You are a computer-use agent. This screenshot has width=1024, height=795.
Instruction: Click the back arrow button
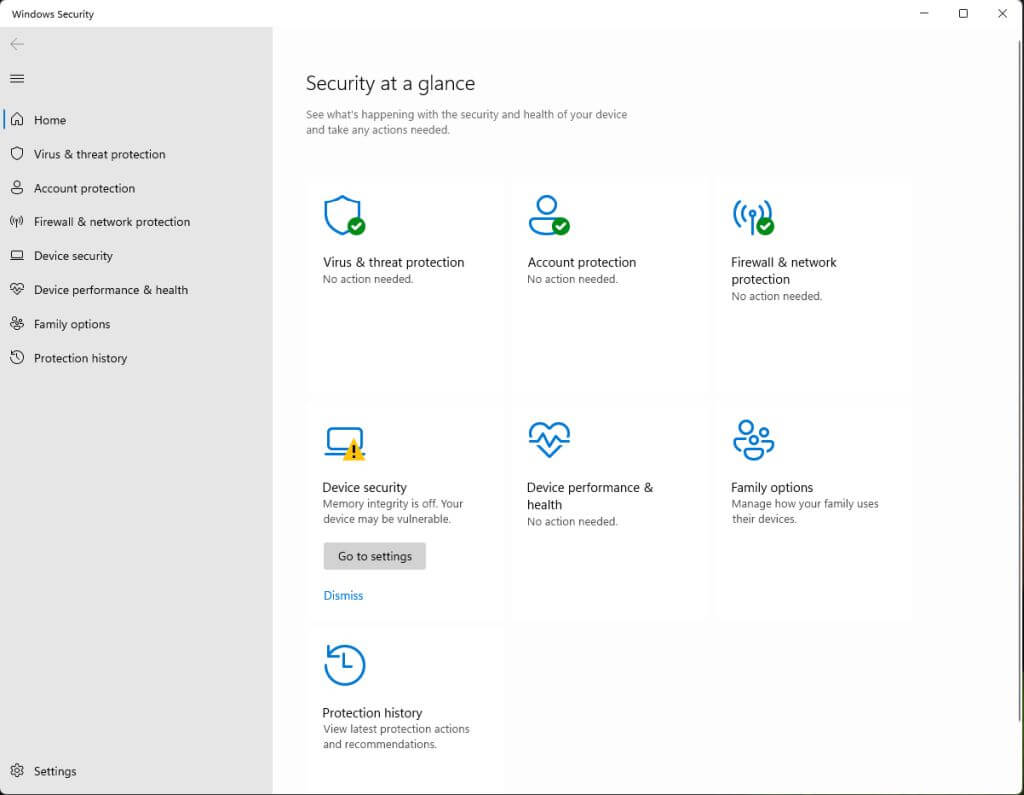coord(17,44)
